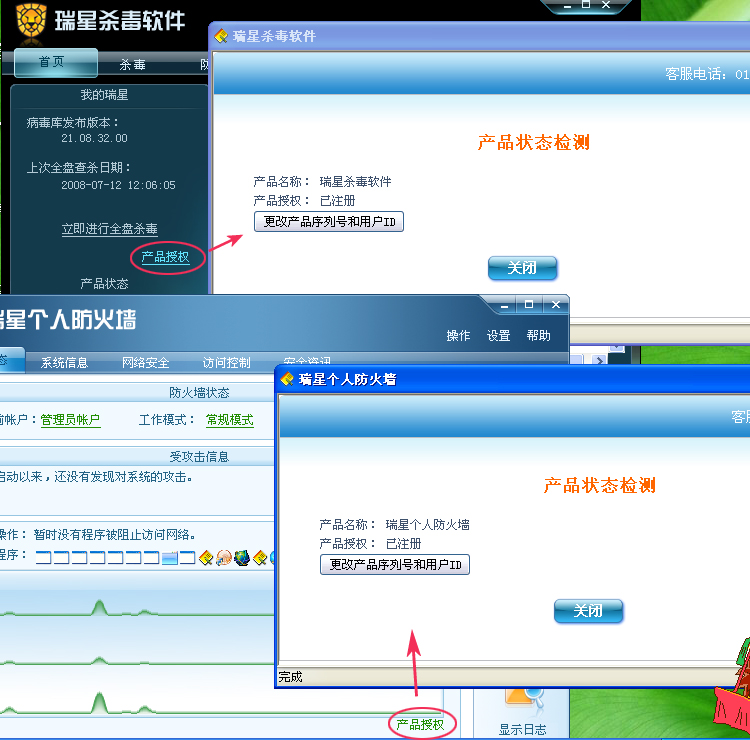Click 产品授权 link at firewall bottom
750x740 pixels.
420,724
